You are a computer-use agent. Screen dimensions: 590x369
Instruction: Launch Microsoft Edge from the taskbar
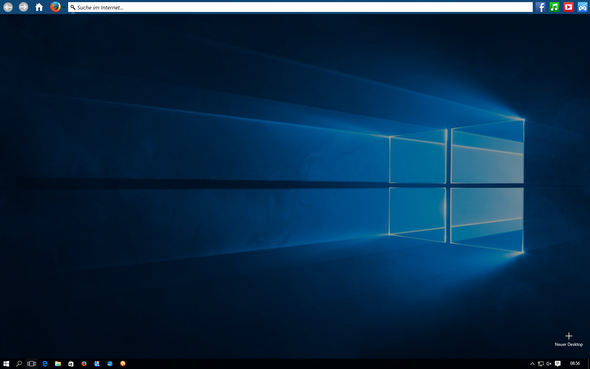tap(45, 364)
